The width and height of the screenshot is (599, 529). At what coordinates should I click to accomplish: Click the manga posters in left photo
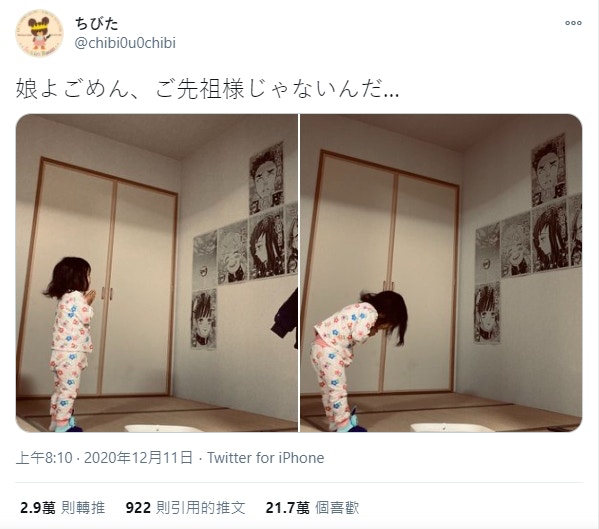coord(244,244)
